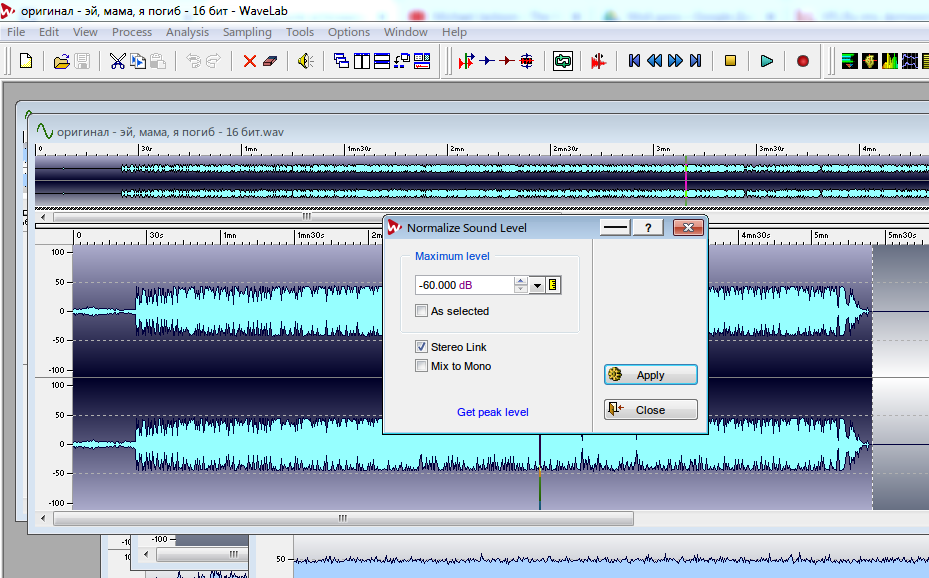The height and width of the screenshot is (578, 929).
Task: Open the yellow ruler presets button
Action: (552, 286)
